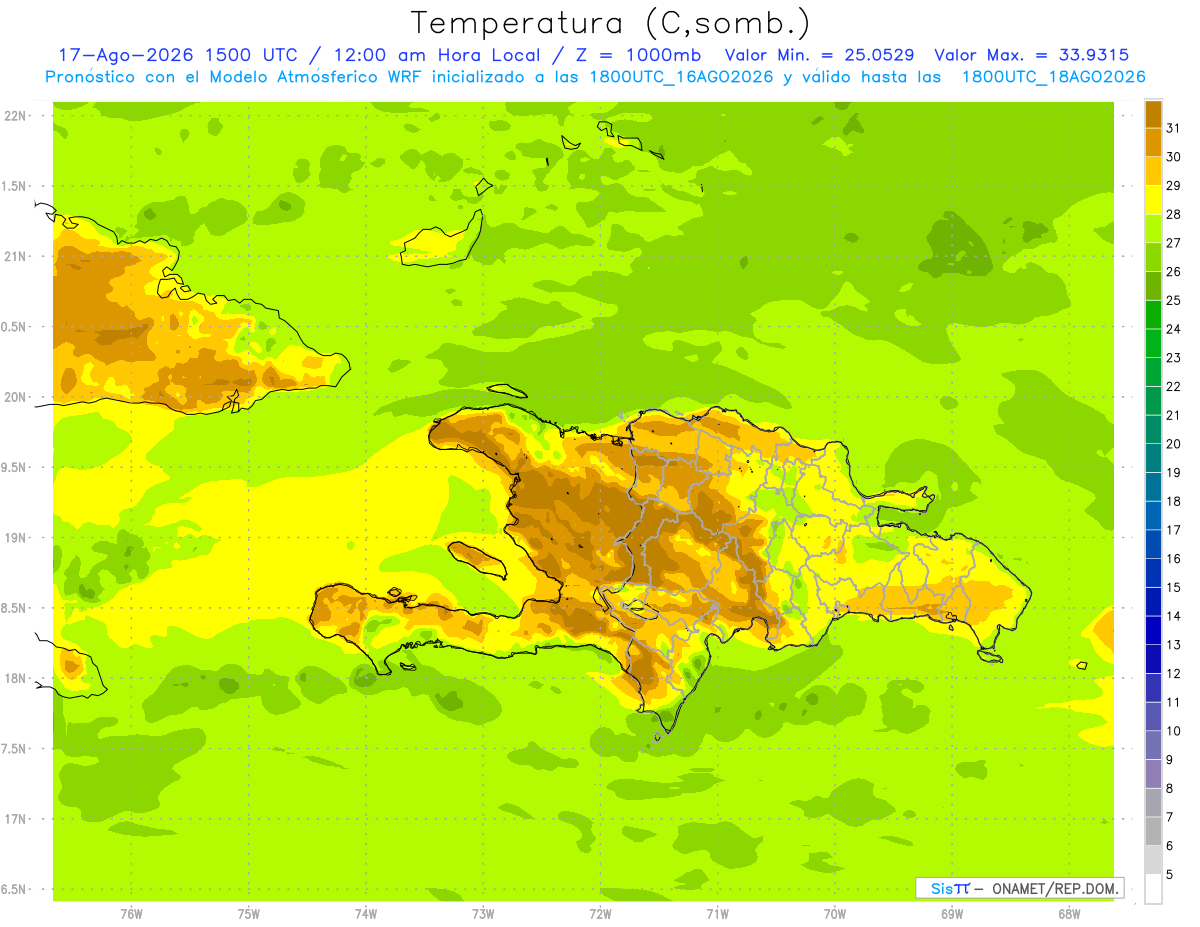Viewport: 1200px width, 927px height.
Task: Click the "69W" longitude axis label
Action: [x=952, y=914]
